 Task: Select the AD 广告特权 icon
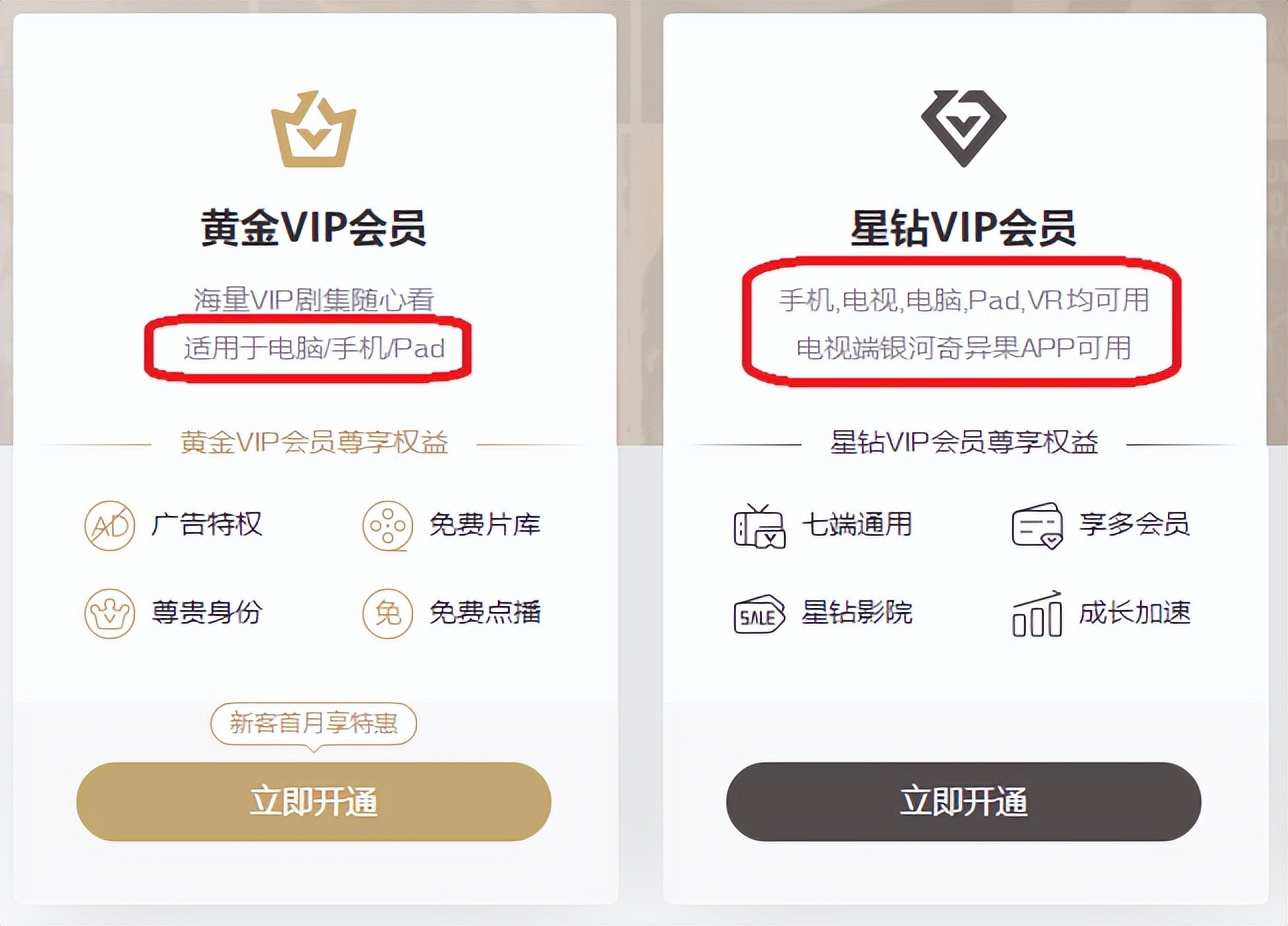coord(109,526)
